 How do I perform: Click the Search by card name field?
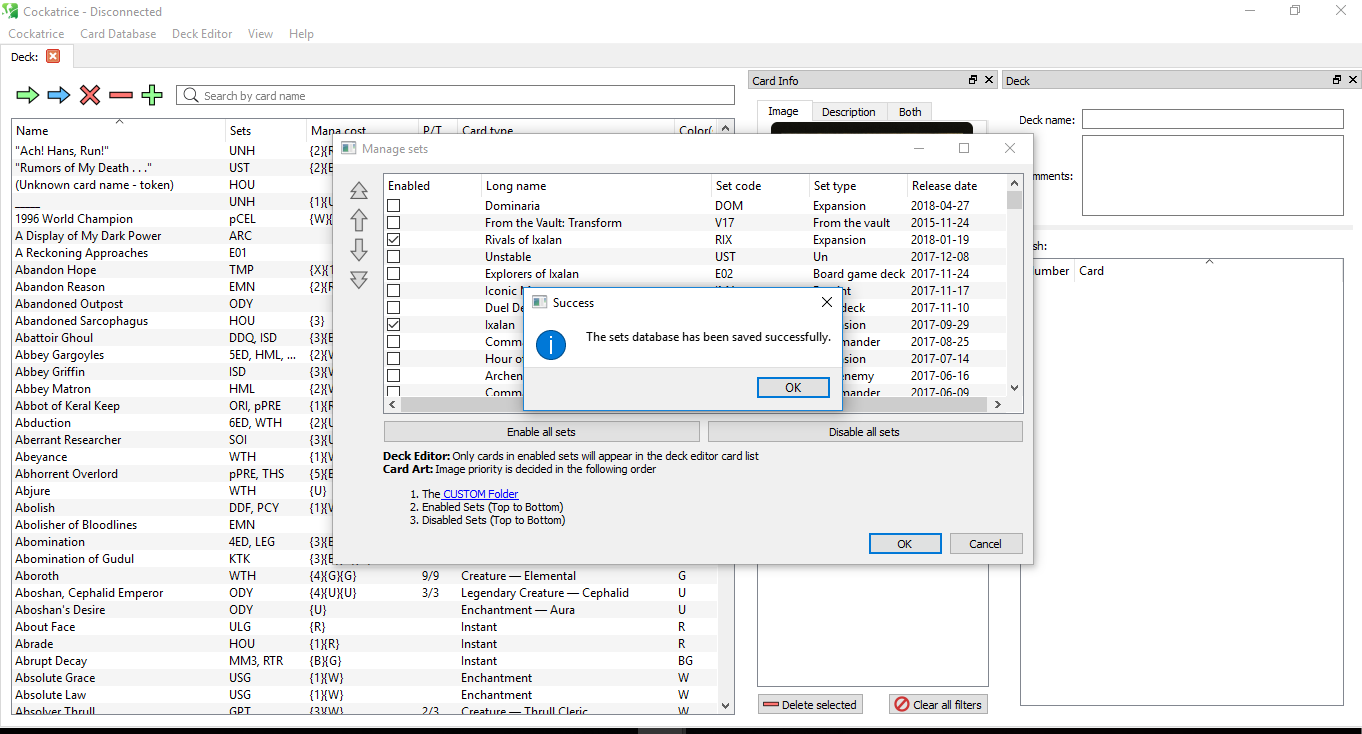click(x=456, y=95)
